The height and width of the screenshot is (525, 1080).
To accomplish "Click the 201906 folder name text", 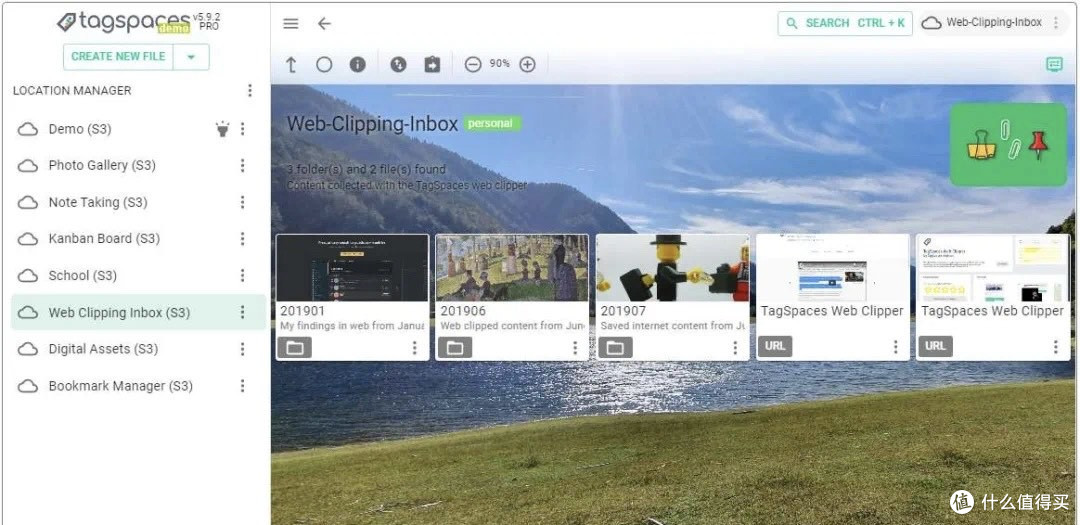I will click(x=463, y=311).
